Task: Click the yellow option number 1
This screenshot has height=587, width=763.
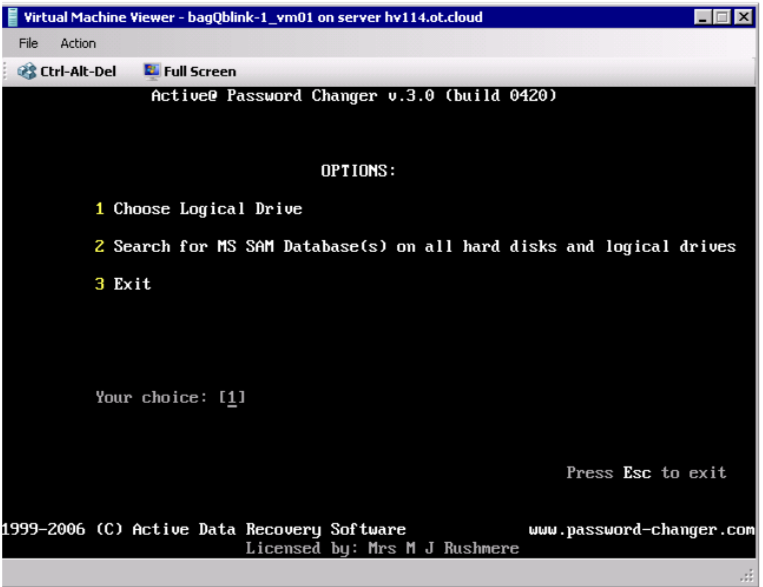Action: pos(100,209)
